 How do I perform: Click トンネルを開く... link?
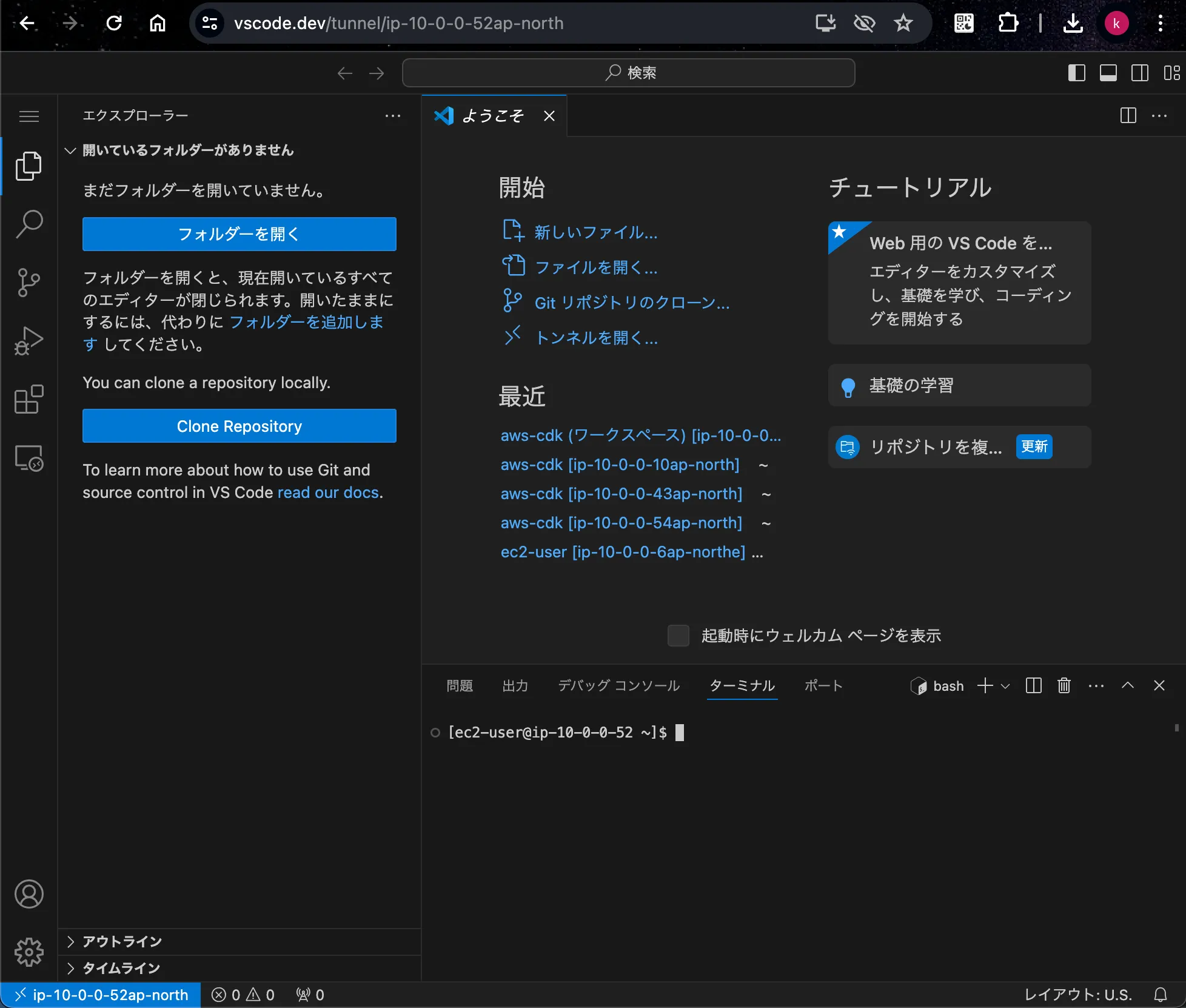tap(581, 338)
